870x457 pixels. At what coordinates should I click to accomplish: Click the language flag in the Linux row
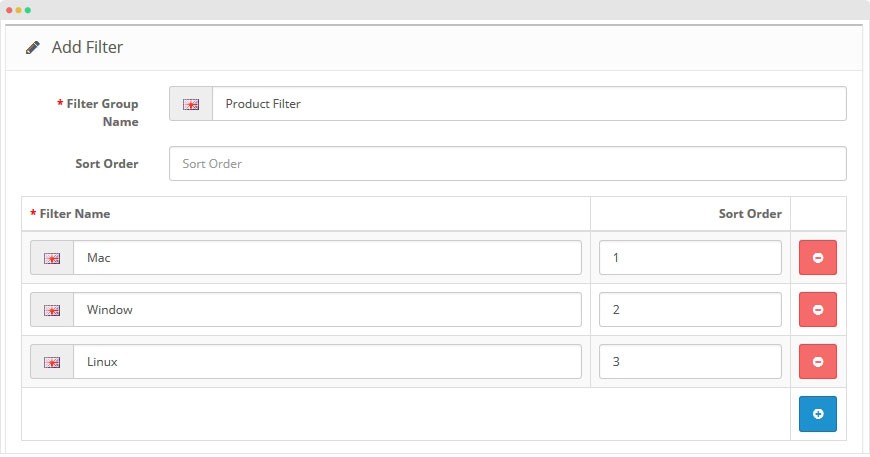point(52,362)
